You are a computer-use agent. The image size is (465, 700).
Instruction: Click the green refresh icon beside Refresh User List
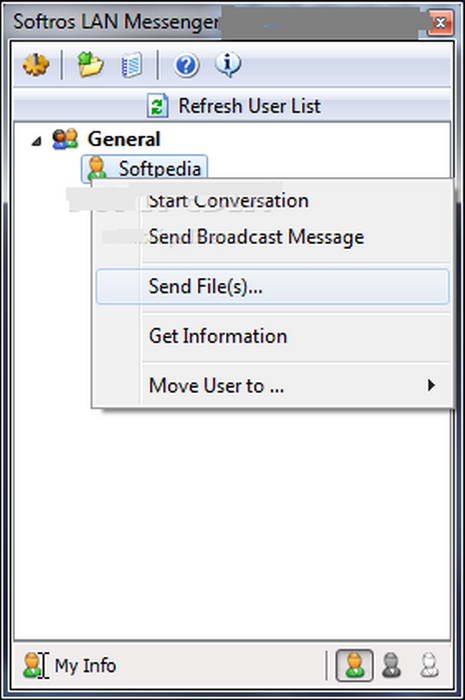coord(158,106)
